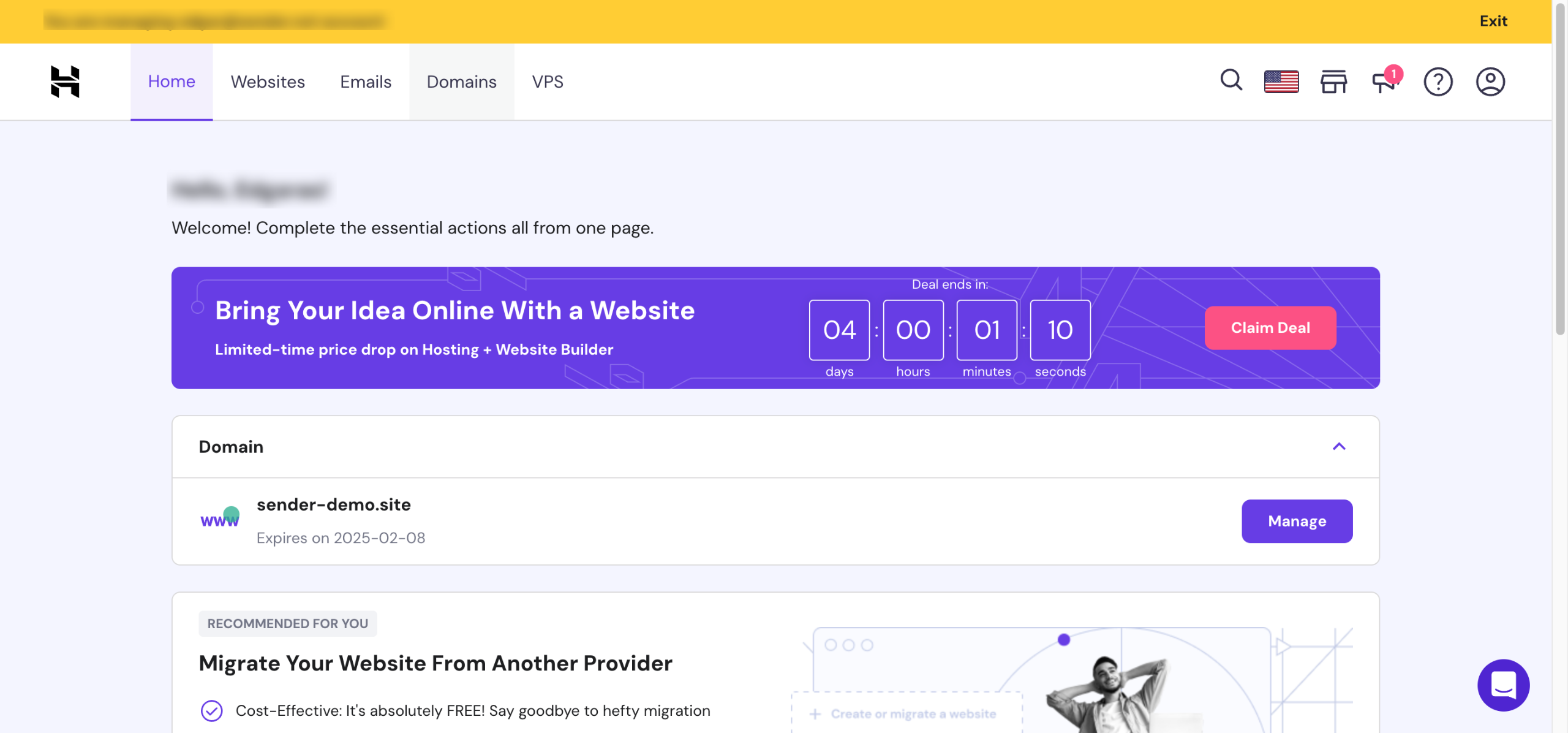Click the www domain icon

(x=220, y=518)
